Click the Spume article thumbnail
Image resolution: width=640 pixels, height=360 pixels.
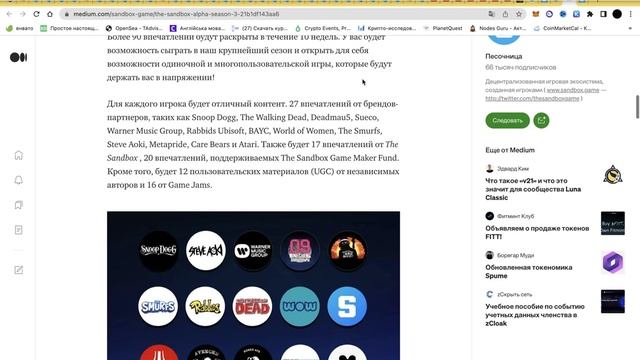point(613,262)
